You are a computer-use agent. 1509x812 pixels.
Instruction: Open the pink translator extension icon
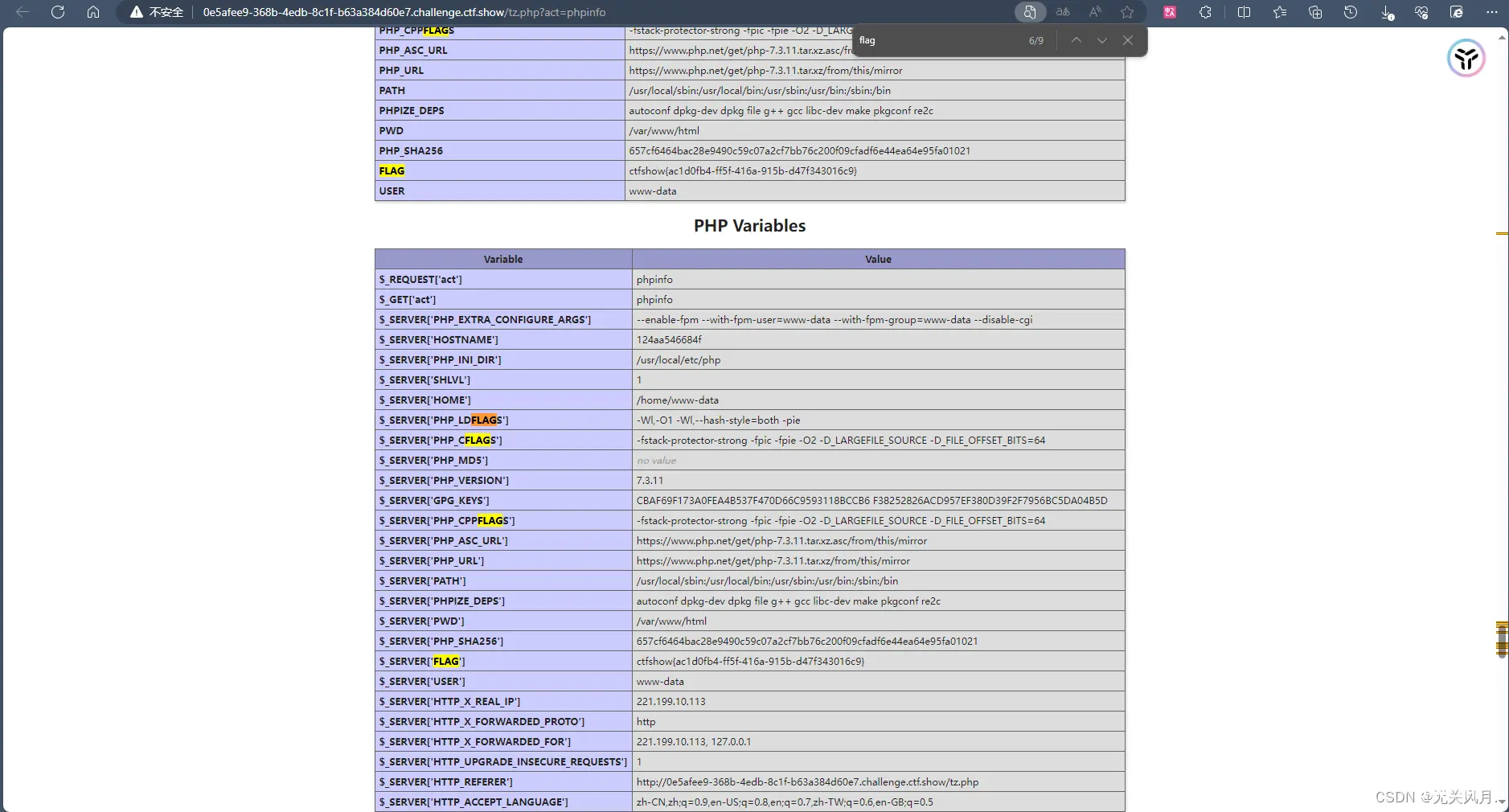(x=1170, y=12)
